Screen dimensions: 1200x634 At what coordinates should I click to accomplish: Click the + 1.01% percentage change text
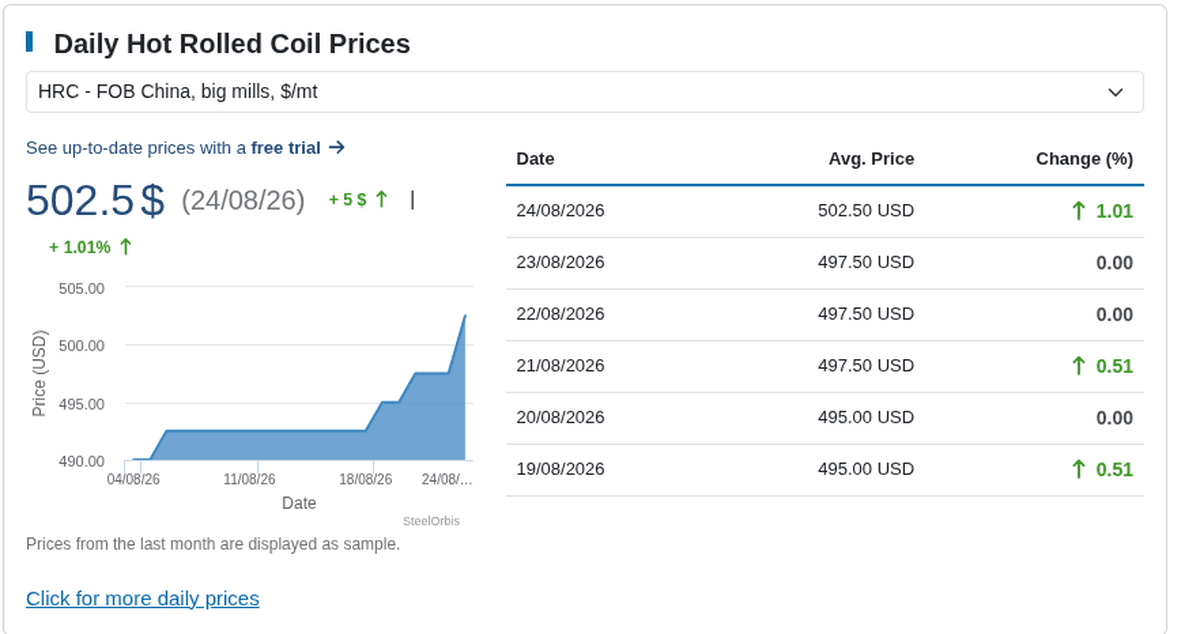click(79, 247)
